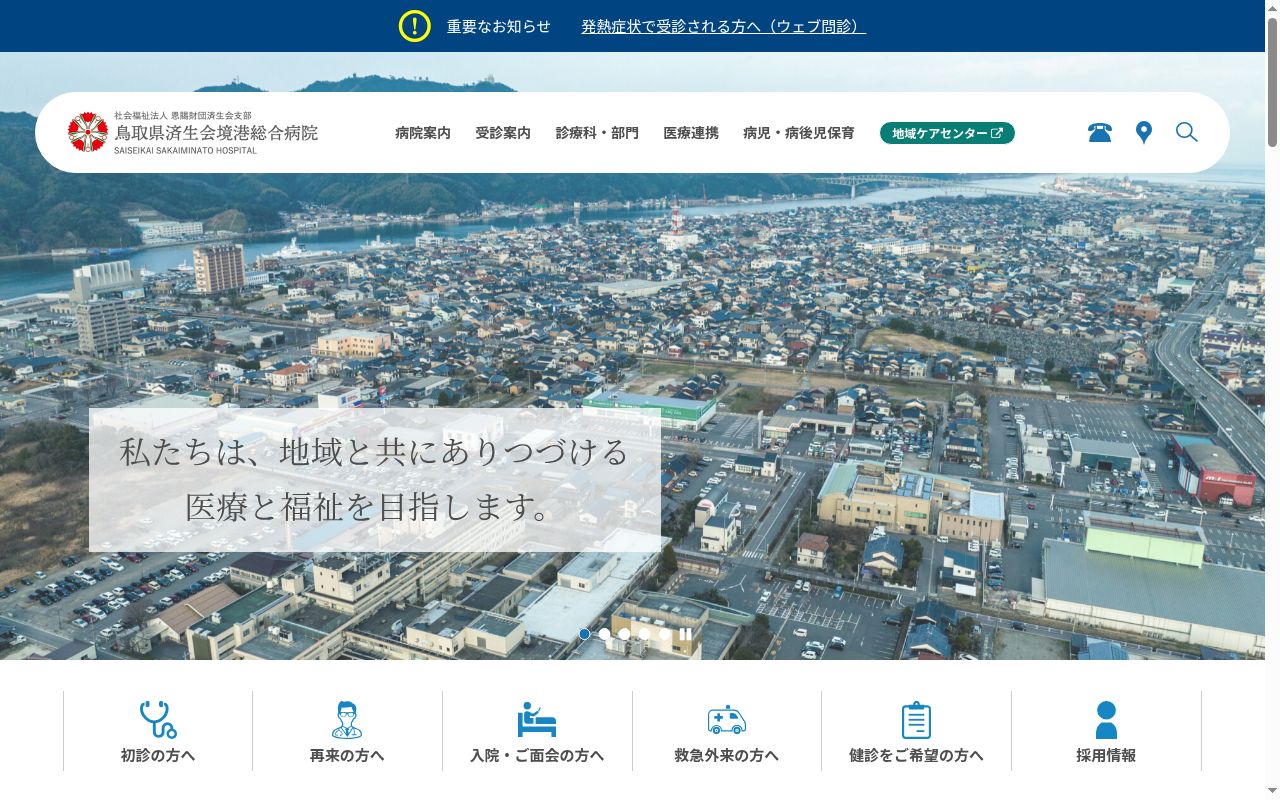Click the doctor icon for 再来の方へ
1280x800 pixels.
(x=347, y=719)
